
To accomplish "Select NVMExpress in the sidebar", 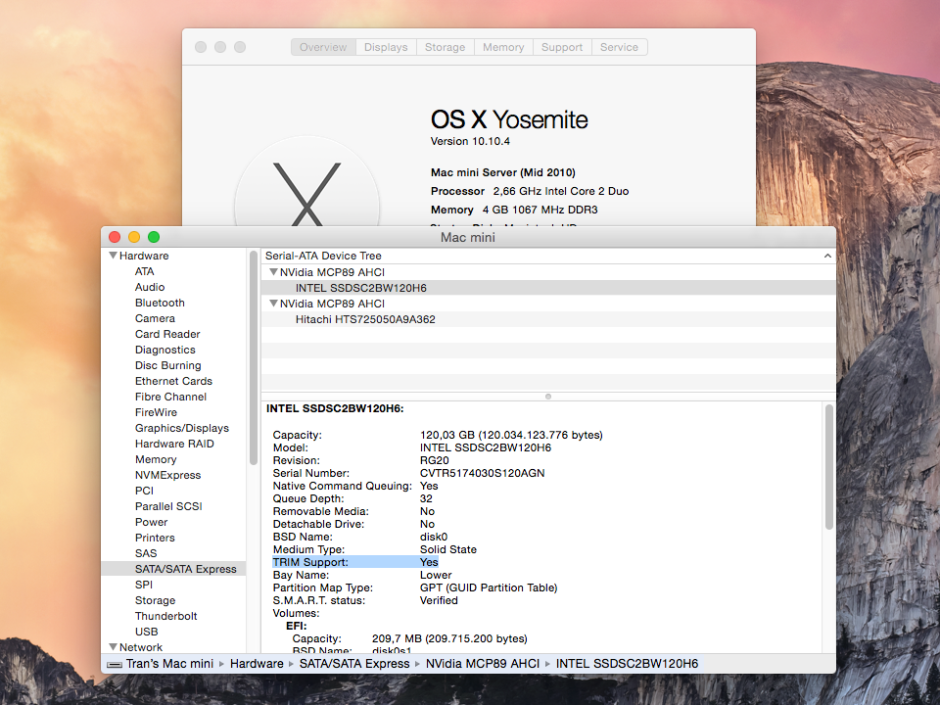I will [168, 475].
